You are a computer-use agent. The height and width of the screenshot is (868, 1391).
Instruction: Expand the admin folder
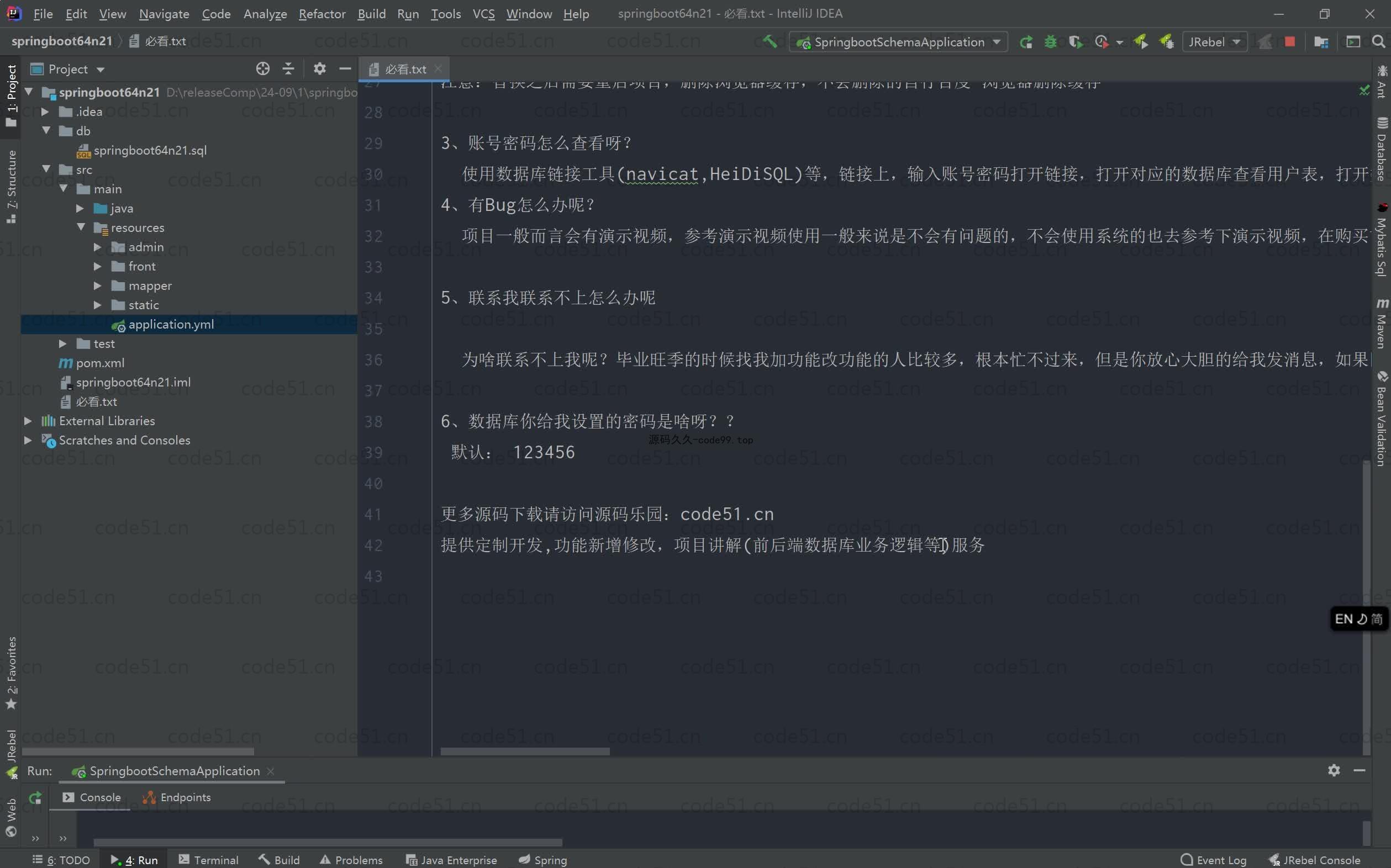[x=98, y=247]
